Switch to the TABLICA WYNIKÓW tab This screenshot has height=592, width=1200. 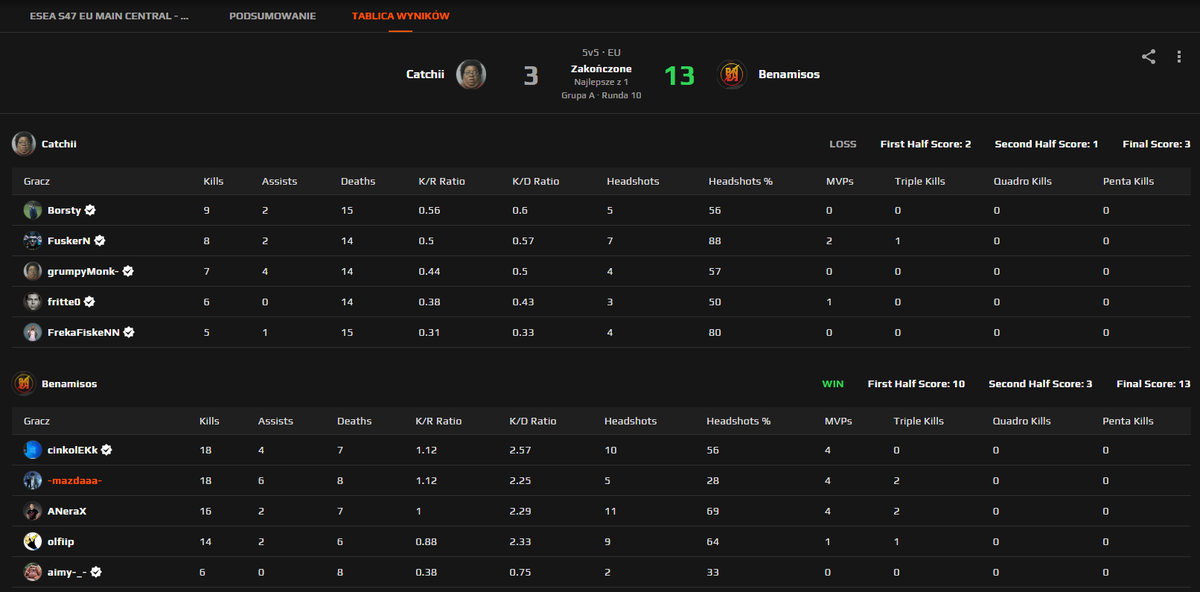[399, 16]
